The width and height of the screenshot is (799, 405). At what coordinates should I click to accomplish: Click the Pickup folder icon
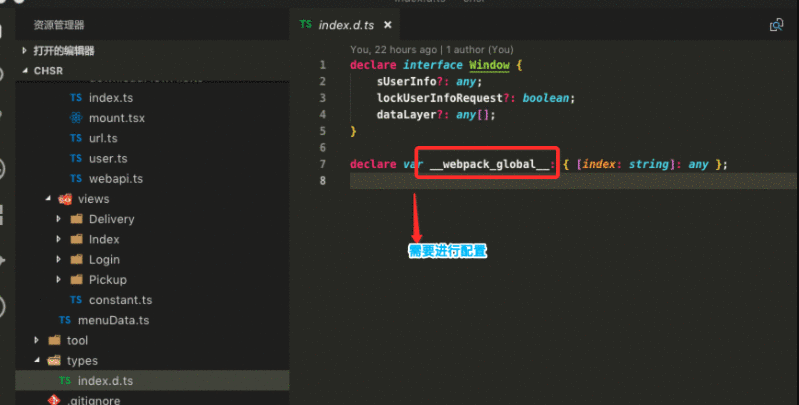[x=76, y=280]
